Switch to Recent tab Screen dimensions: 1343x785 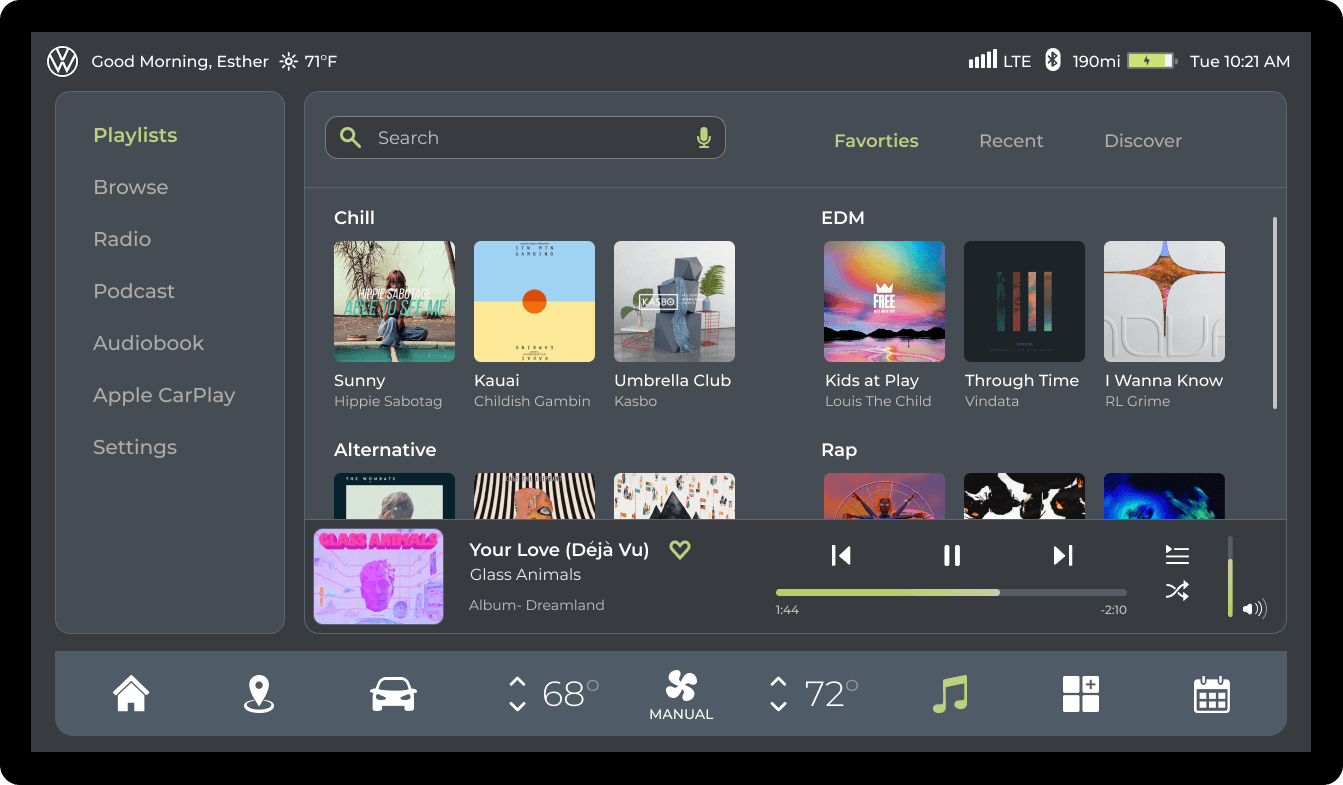click(x=1011, y=141)
